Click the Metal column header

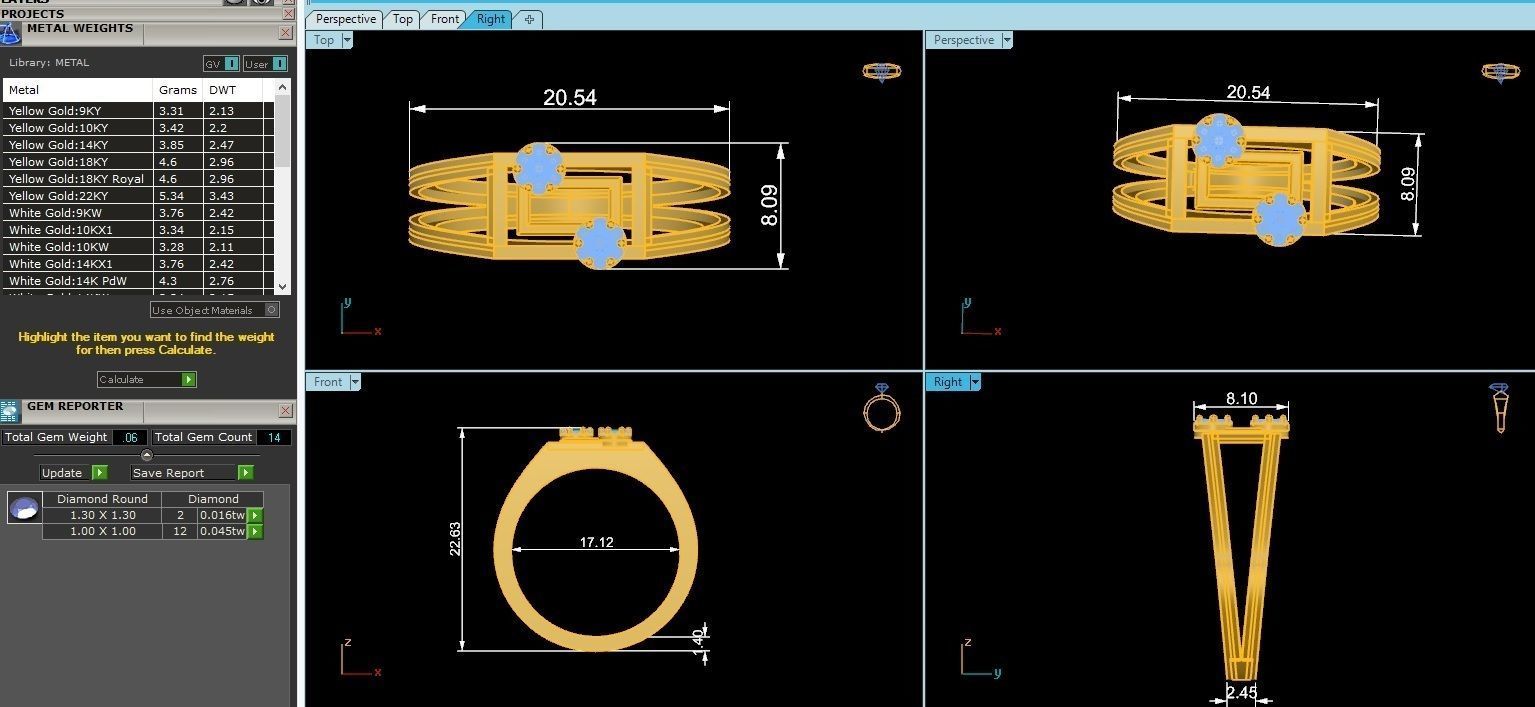[79, 90]
